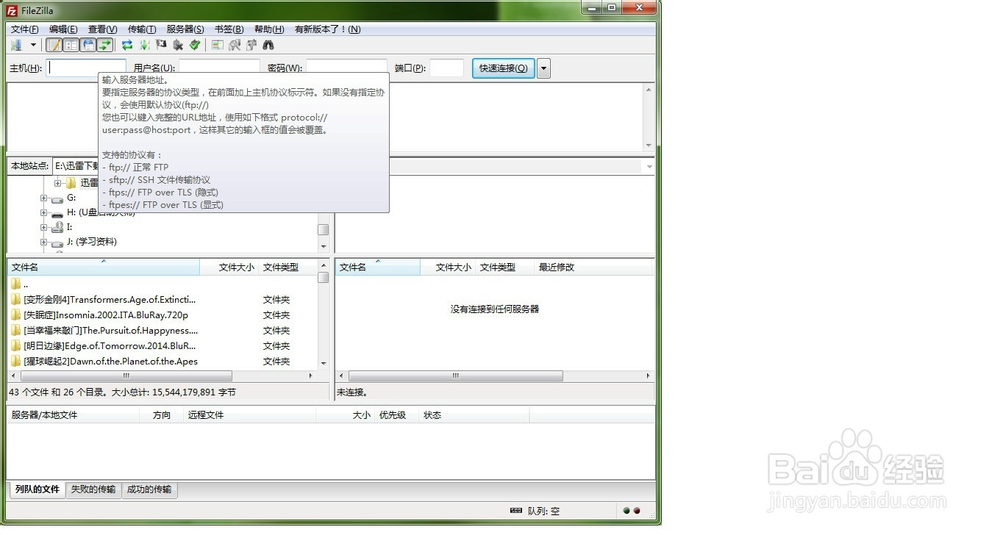Switch to 列队的文件 tab

[x=37, y=489]
